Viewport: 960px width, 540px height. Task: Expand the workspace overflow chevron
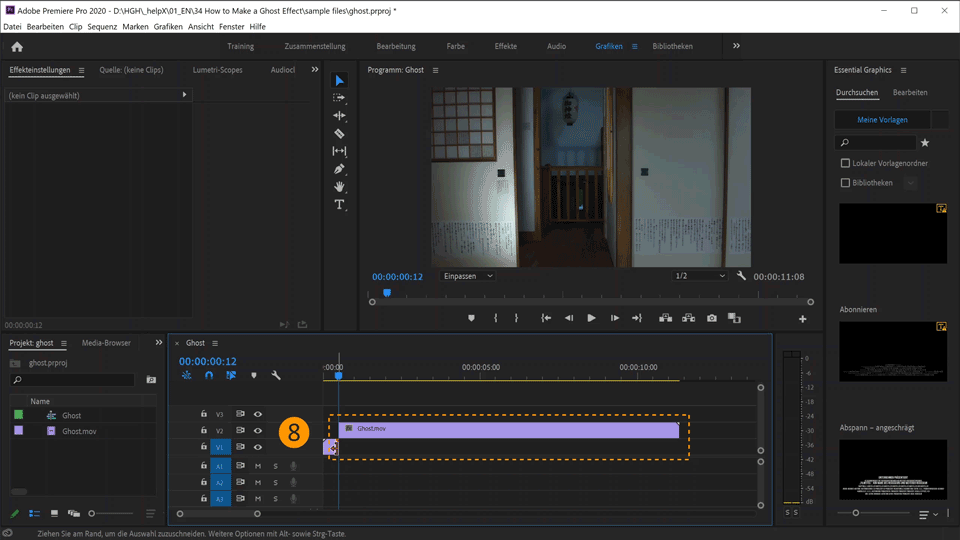[x=737, y=46]
